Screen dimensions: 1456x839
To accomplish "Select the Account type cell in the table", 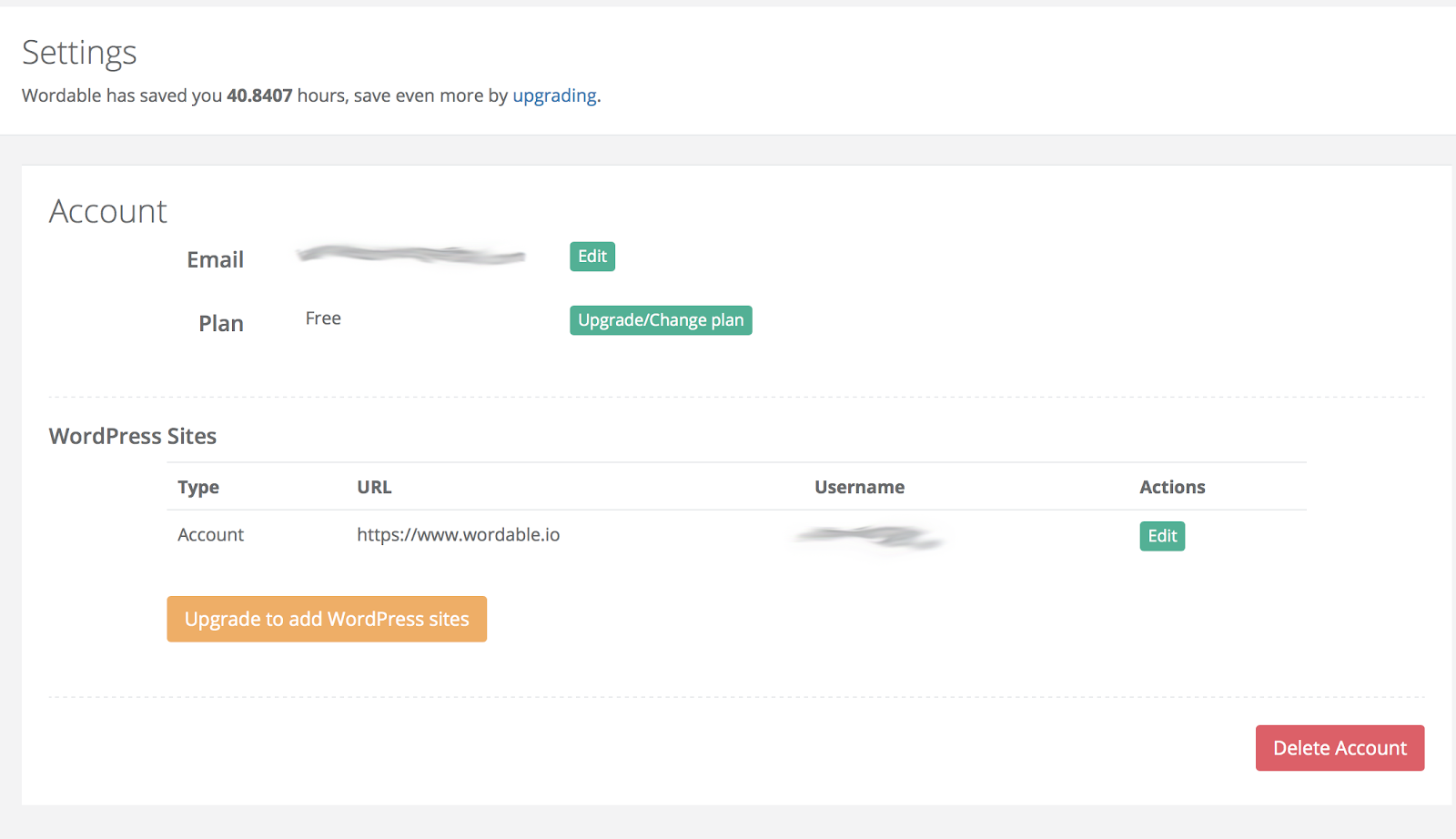I will pos(210,535).
